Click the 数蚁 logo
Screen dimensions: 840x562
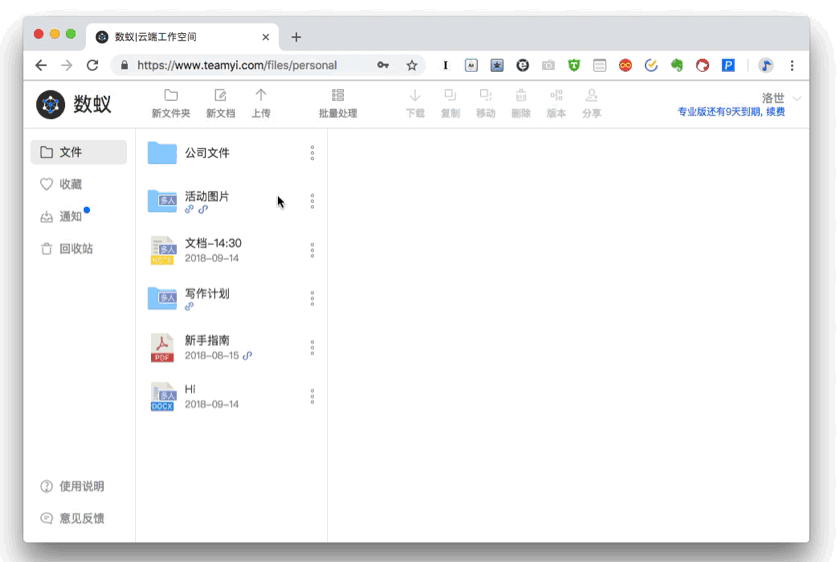point(74,104)
